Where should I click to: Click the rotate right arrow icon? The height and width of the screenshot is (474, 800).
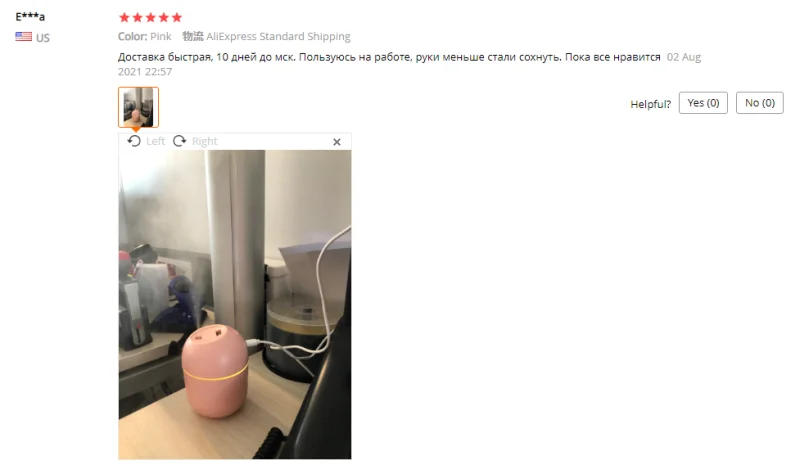[x=180, y=141]
